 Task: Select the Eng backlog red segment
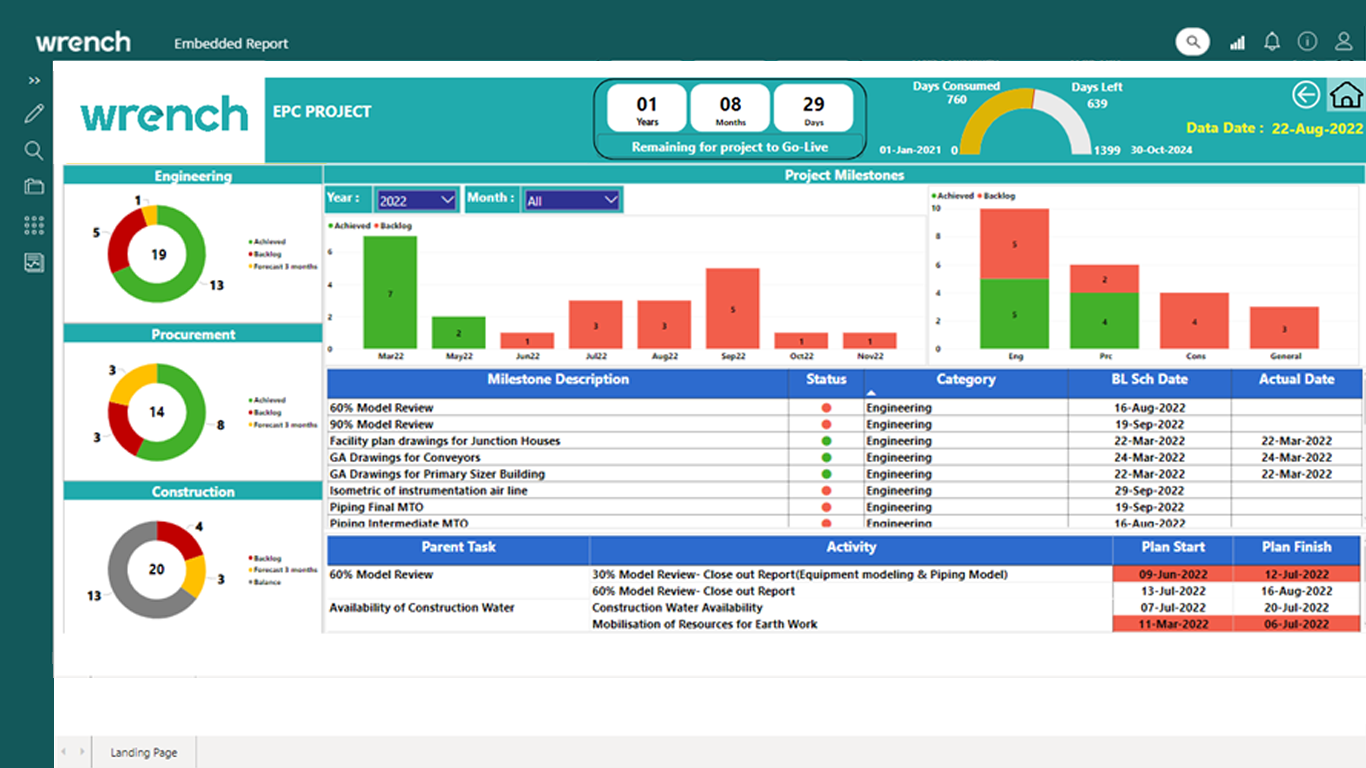click(x=1014, y=244)
